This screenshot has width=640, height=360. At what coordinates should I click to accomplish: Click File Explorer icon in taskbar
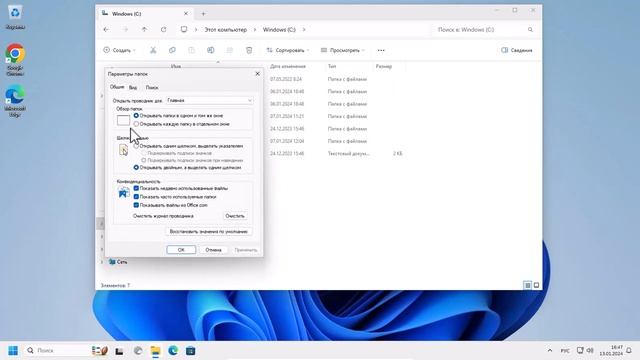[x=156, y=351]
